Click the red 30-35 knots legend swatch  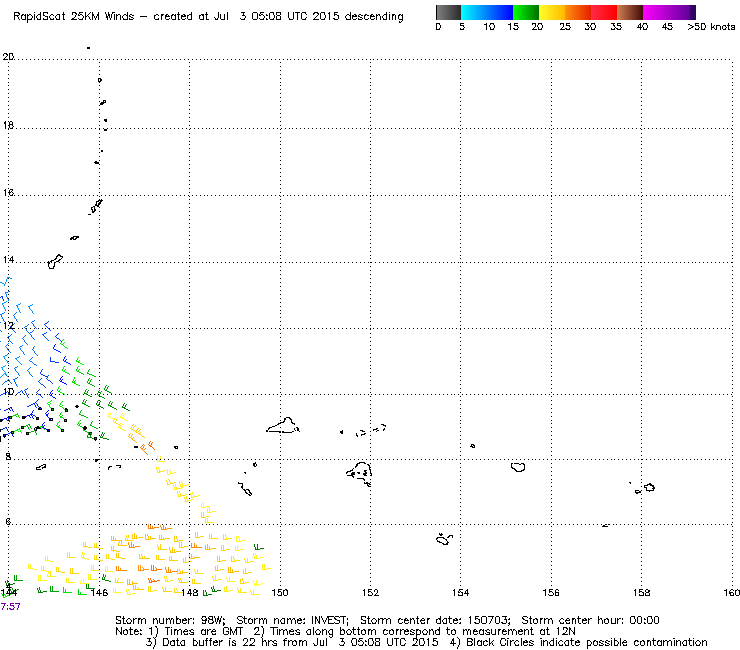tap(604, 12)
